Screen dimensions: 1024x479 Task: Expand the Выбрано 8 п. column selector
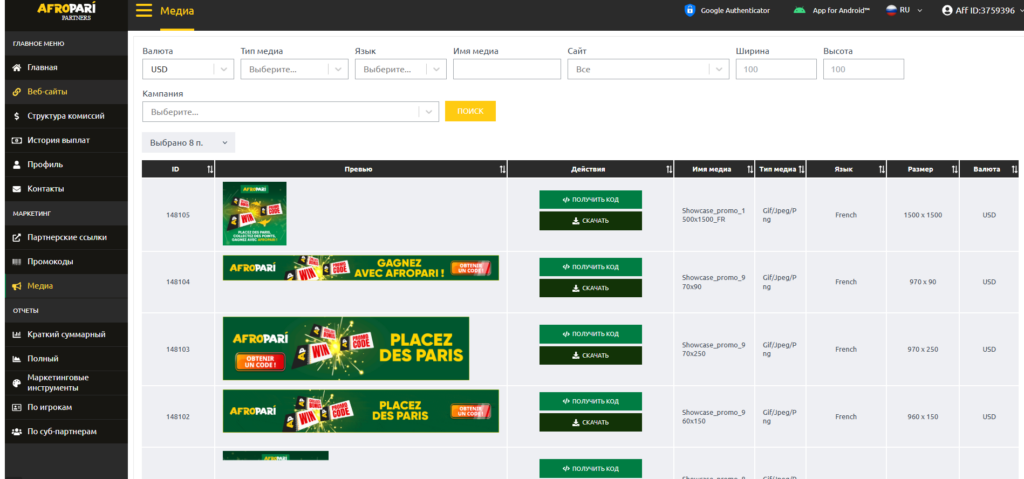189,142
